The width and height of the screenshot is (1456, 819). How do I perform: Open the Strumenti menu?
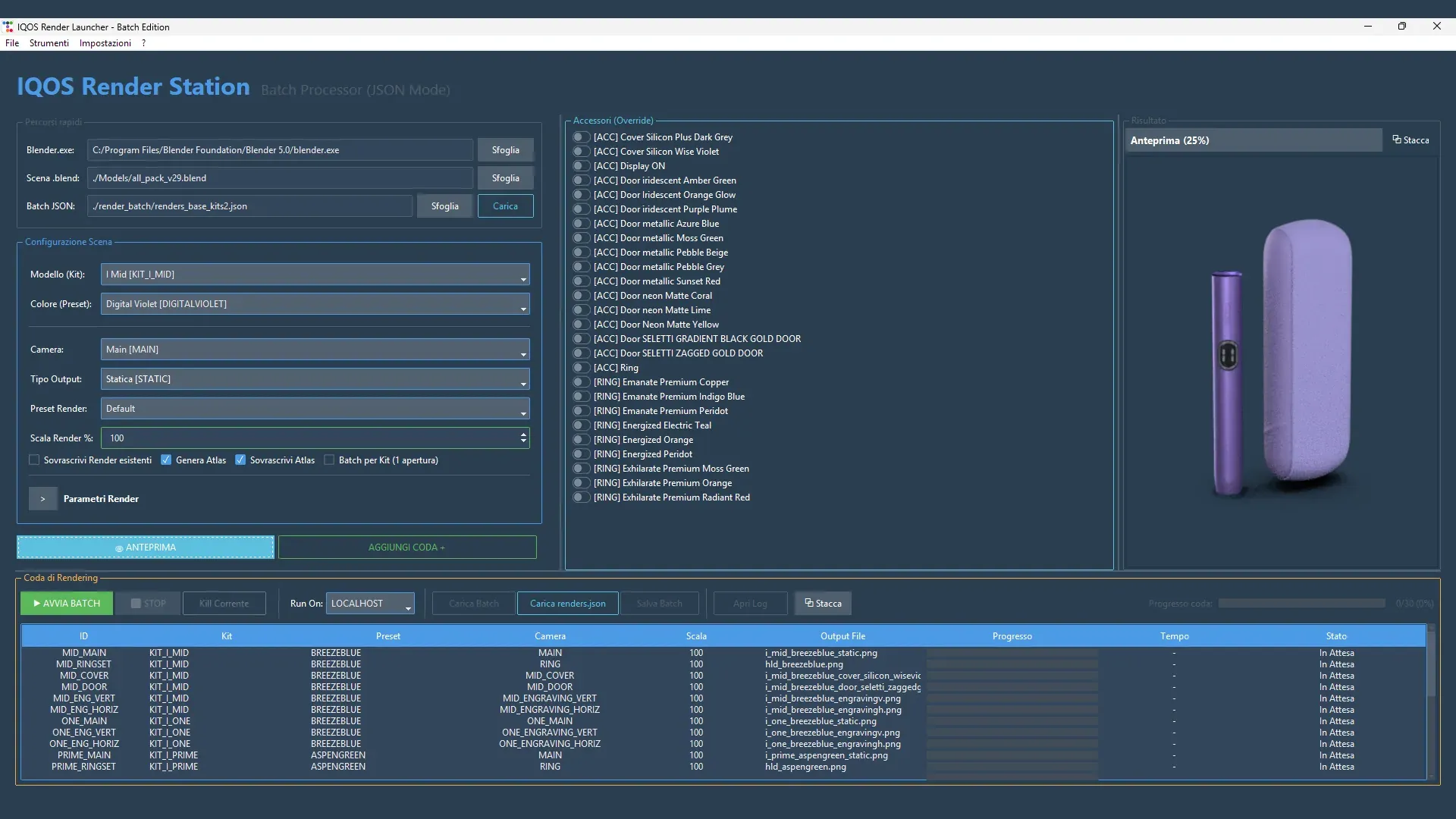(x=49, y=43)
